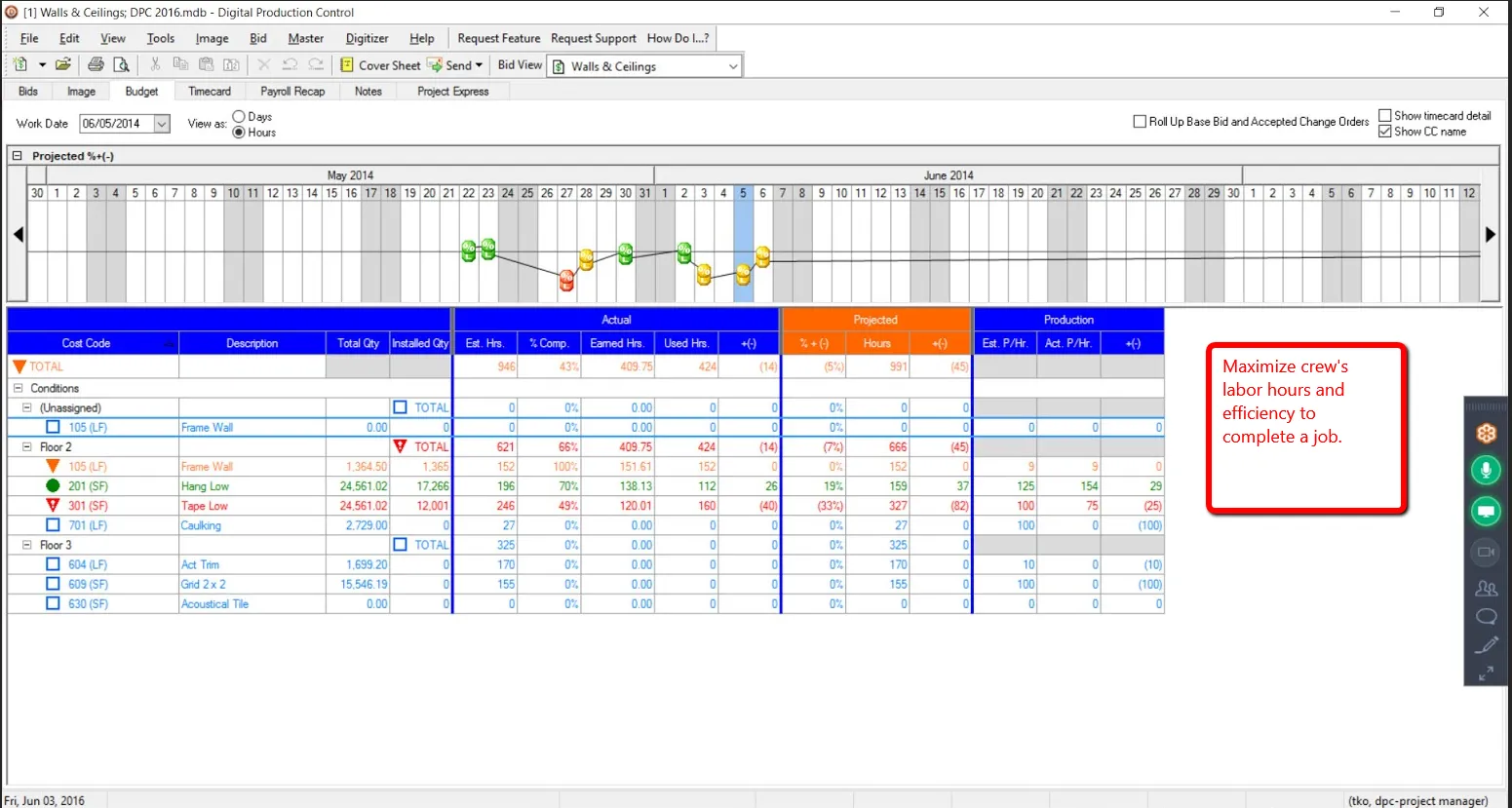Switch to the Timecard tab

(x=210, y=91)
